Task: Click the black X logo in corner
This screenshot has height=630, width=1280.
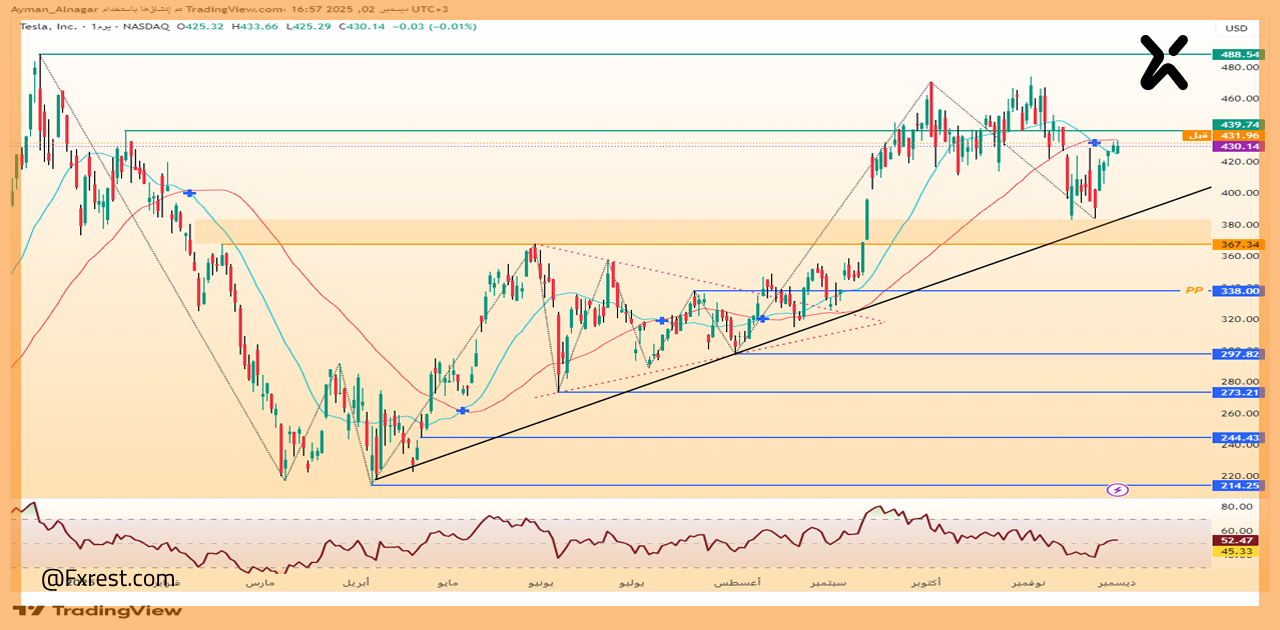Action: click(1165, 61)
